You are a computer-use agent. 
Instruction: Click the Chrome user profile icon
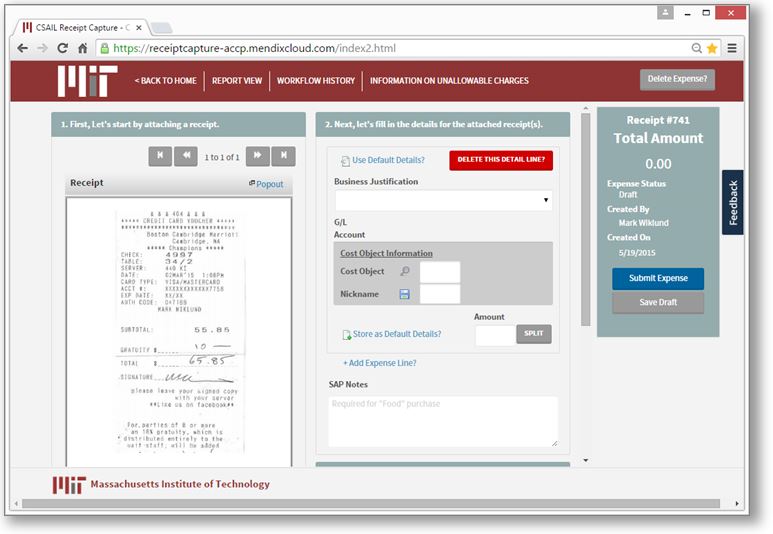click(x=665, y=13)
